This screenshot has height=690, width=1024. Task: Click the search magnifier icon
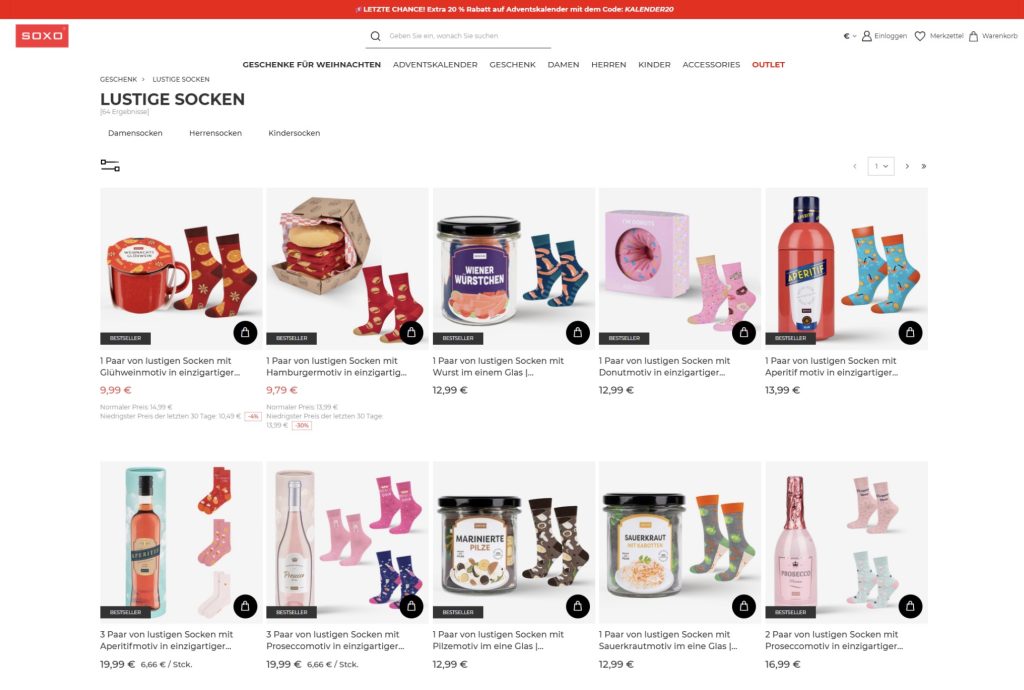click(376, 36)
